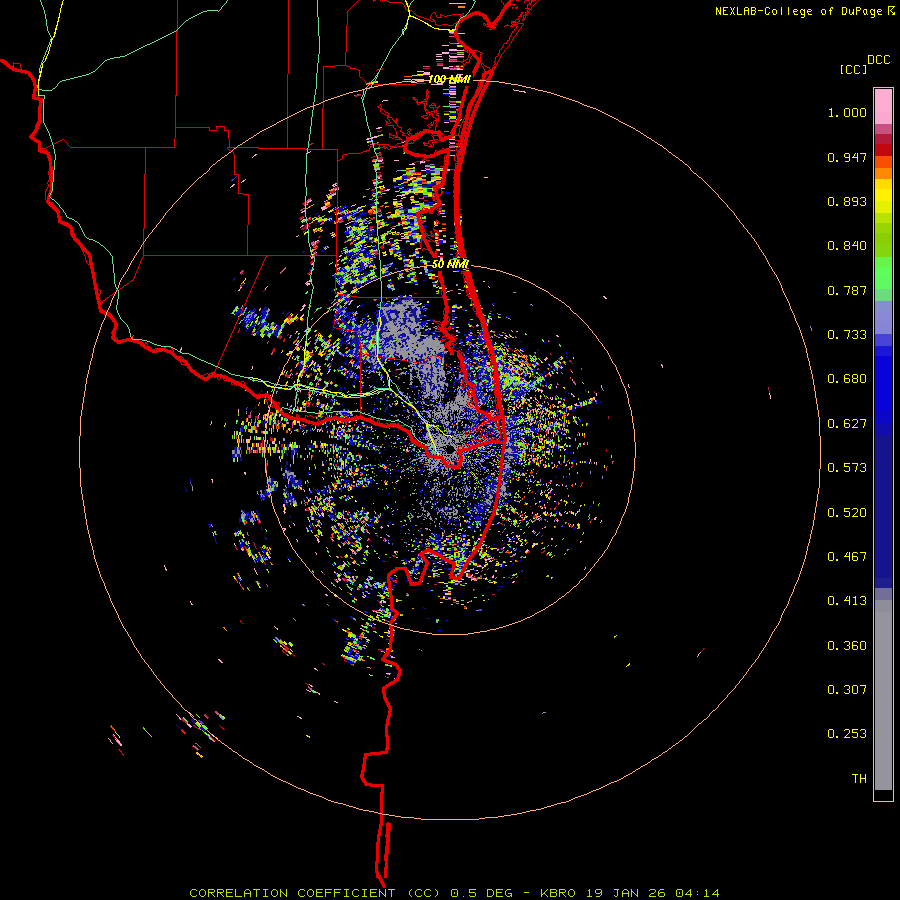This screenshot has width=900, height=900.
Task: Click the 0.413 color scale value
Action: tap(847, 601)
